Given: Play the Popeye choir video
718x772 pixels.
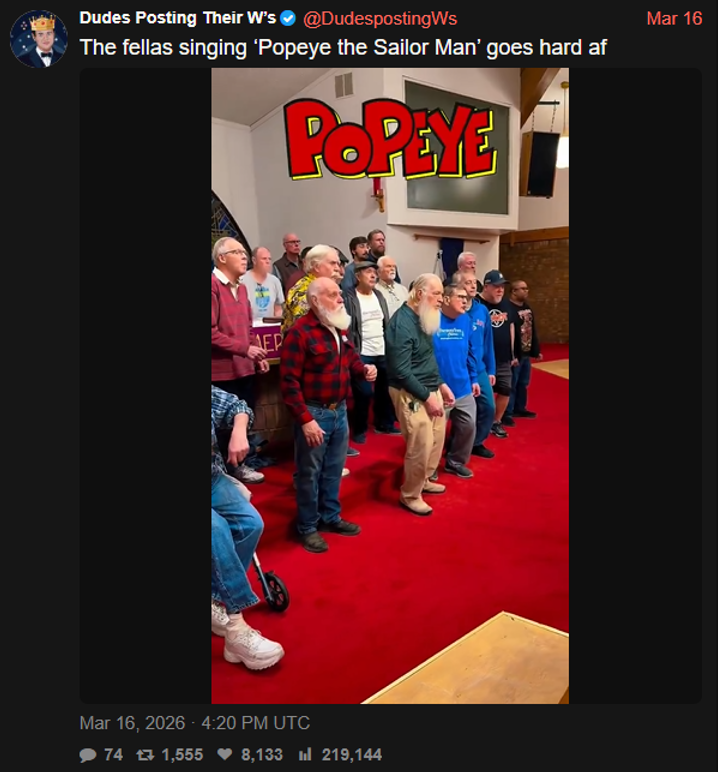Looking at the screenshot, I should click(x=390, y=386).
